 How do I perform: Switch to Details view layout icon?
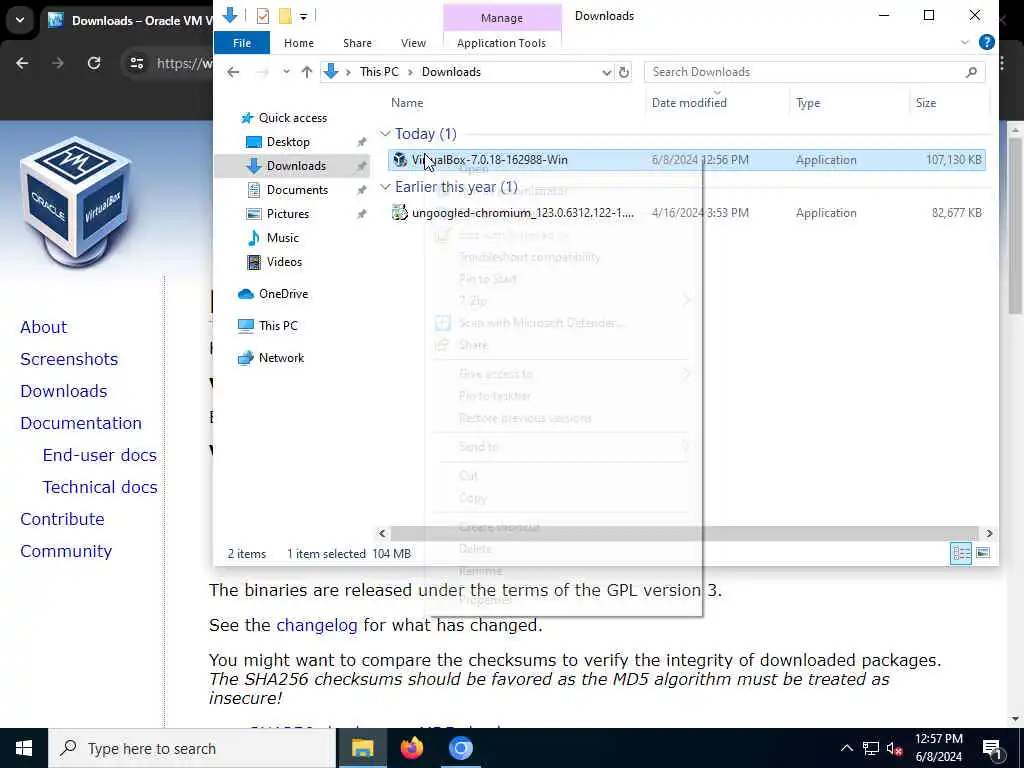(x=961, y=554)
